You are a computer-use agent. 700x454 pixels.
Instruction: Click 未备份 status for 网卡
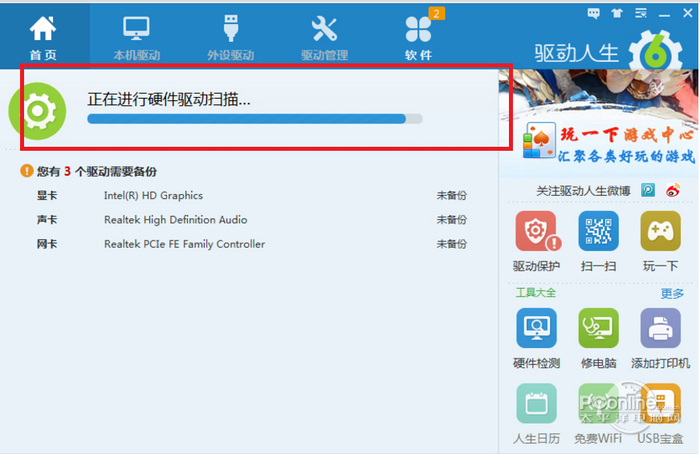click(x=451, y=244)
